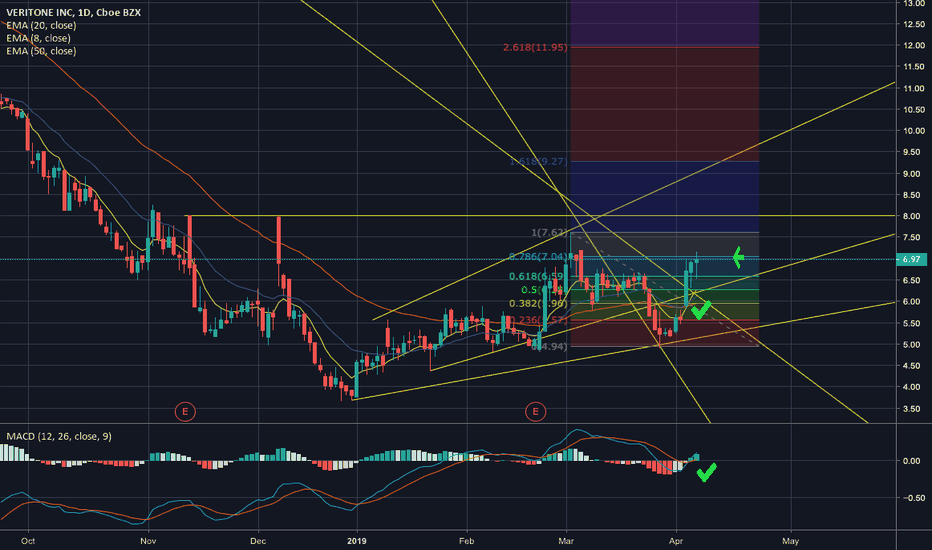Select the 0.786(7.04) Fibonacci level label
932x550 pixels.
(x=539, y=257)
